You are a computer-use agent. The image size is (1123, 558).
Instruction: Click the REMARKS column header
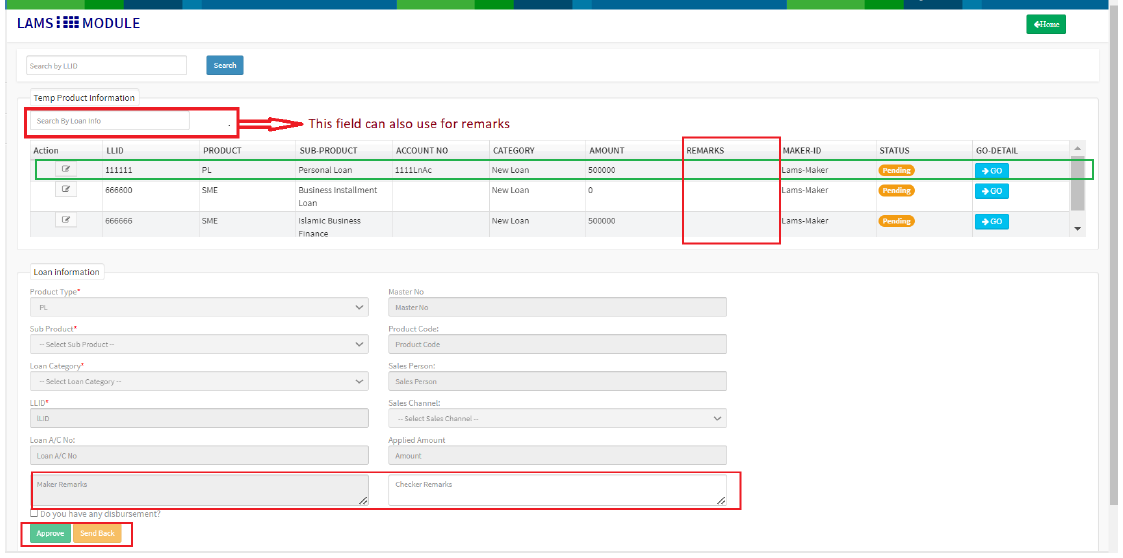tap(705, 151)
